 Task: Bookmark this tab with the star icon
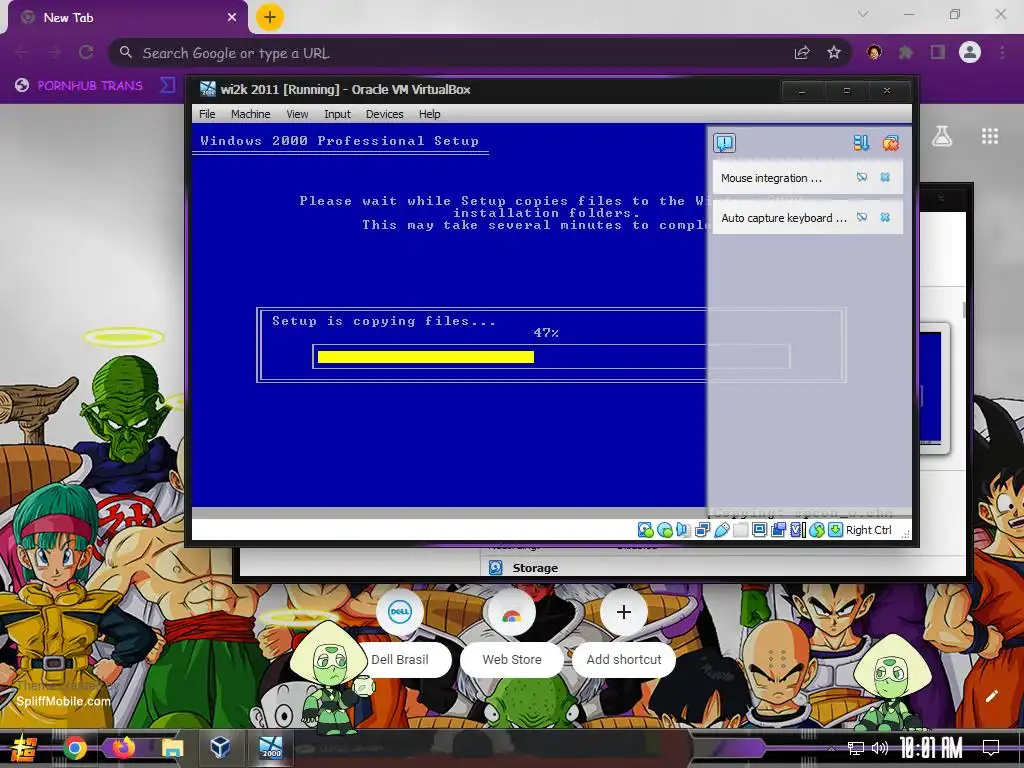click(833, 52)
